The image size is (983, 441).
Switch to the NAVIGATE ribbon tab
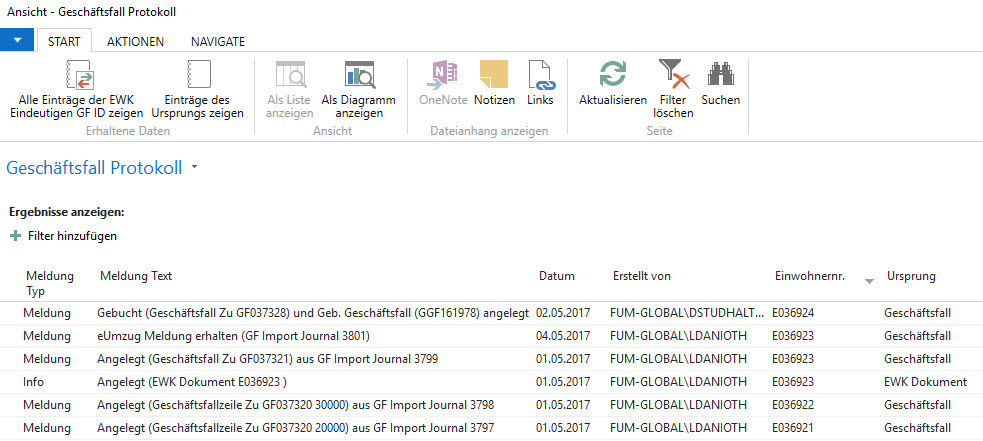tap(218, 41)
